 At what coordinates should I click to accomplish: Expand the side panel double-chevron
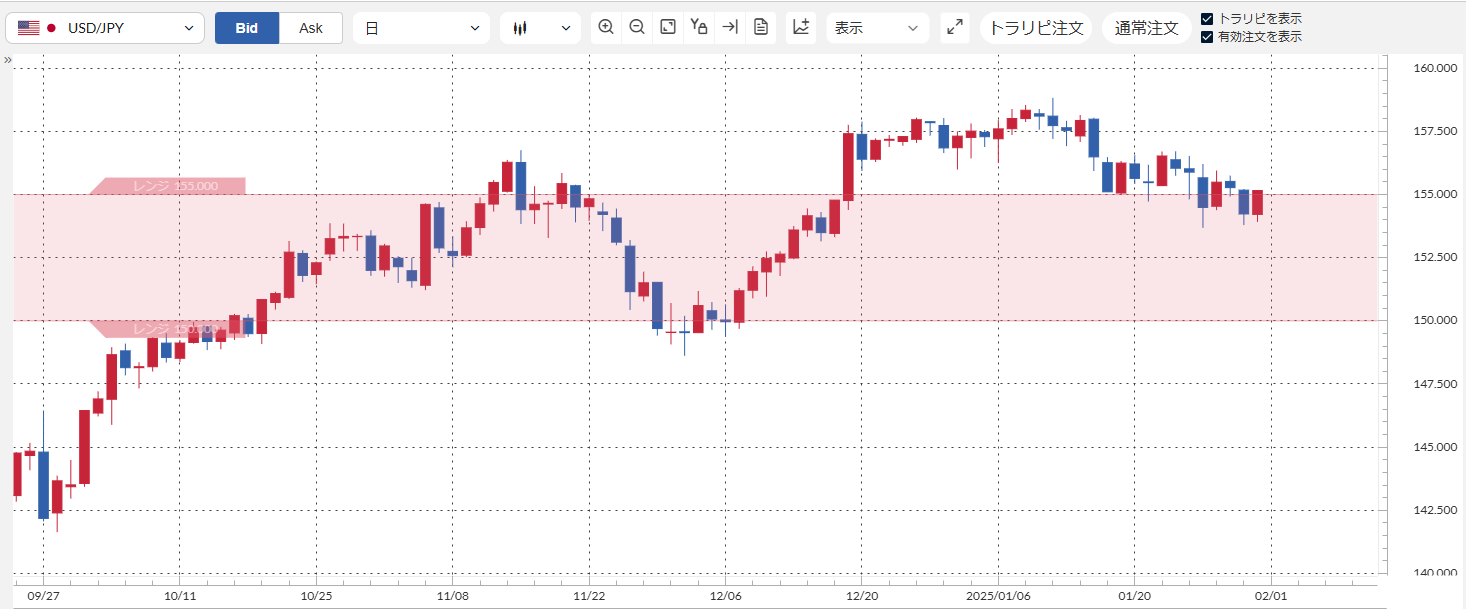7,60
